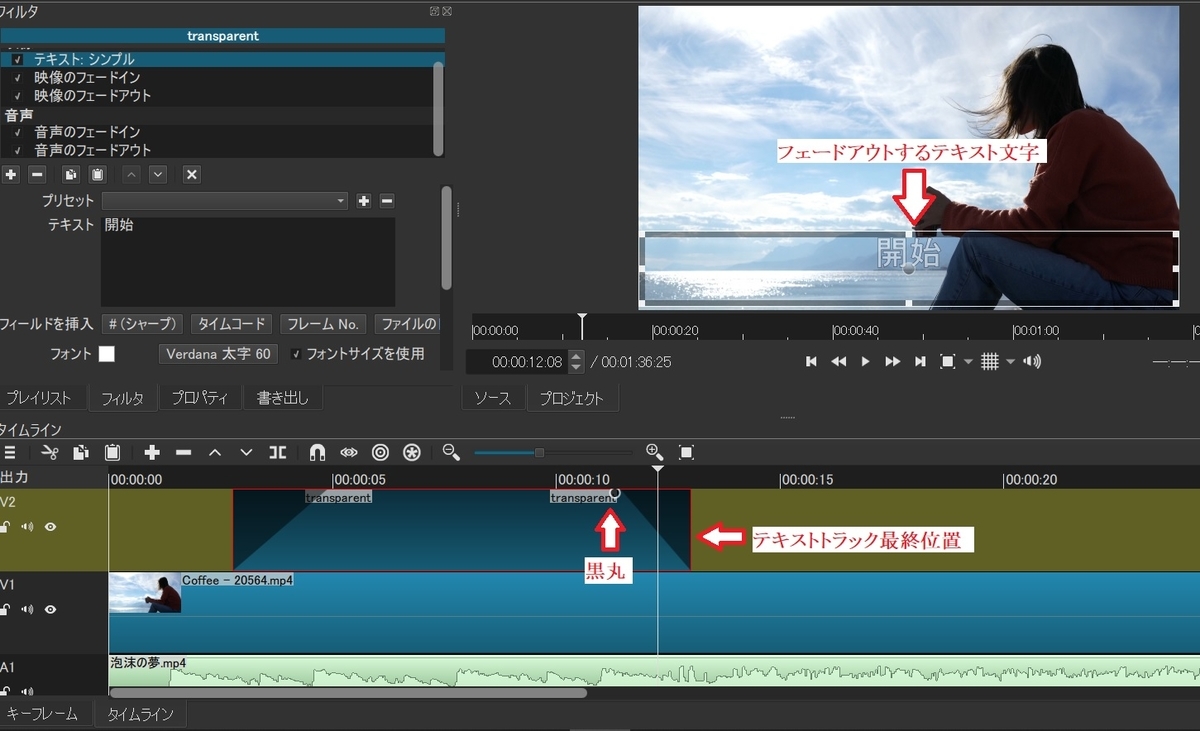This screenshot has height=731, width=1200.
Task: Uncheck the 映像のフェードアウト filter checkbox
Action: [18, 96]
